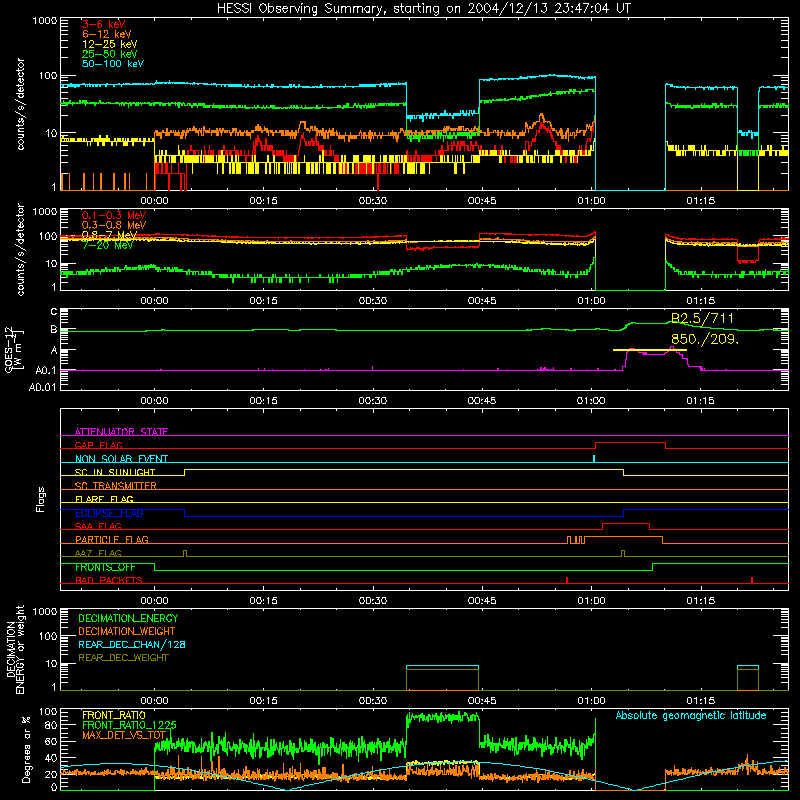Click the DECIMATION_WEIGHT legend label
The width and height of the screenshot is (800, 800).
point(127,632)
